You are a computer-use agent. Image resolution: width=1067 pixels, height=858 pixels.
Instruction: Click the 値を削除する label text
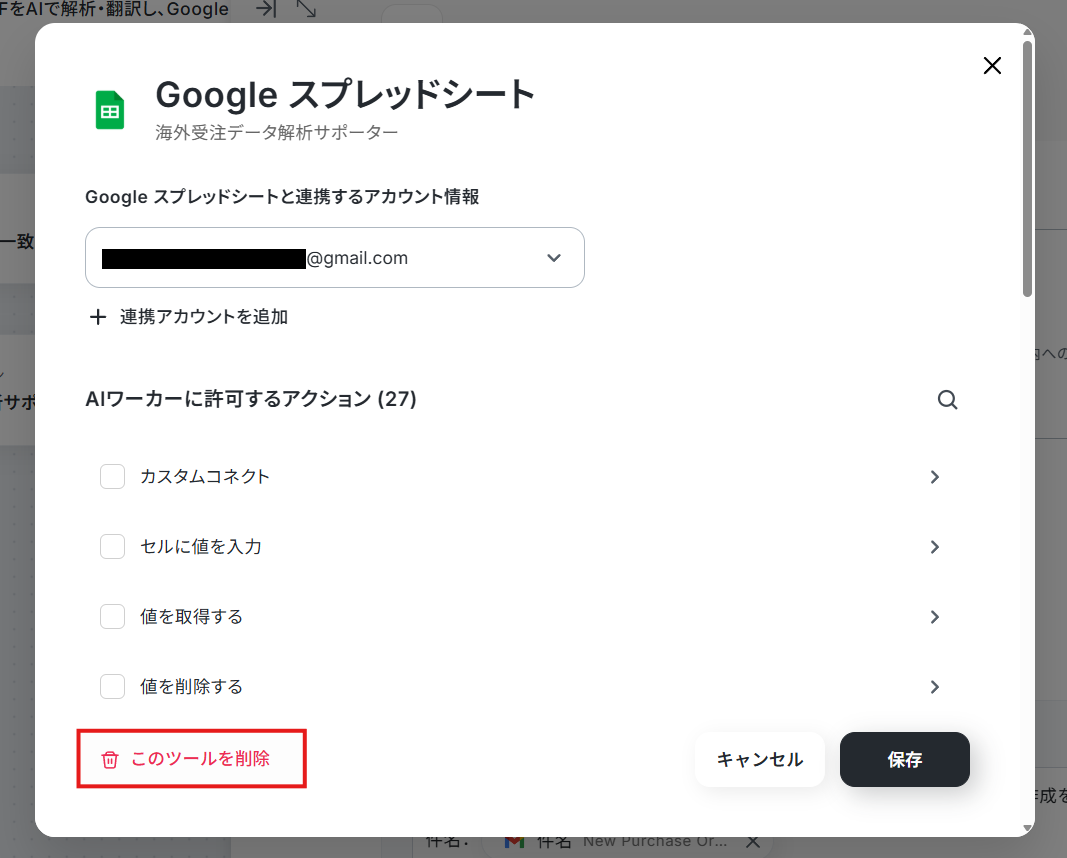[x=191, y=687]
